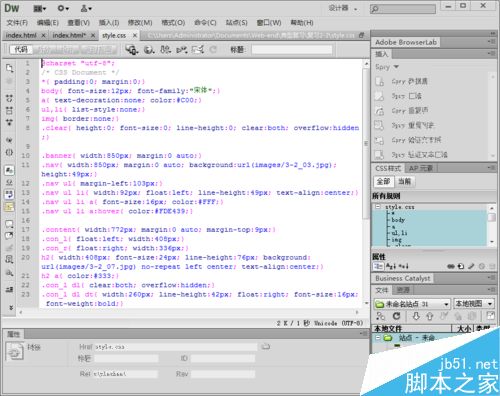The height and width of the screenshot is (396, 500).
Task: Toggle Syntax Error Alerts in info bar
Action: point(9,207)
